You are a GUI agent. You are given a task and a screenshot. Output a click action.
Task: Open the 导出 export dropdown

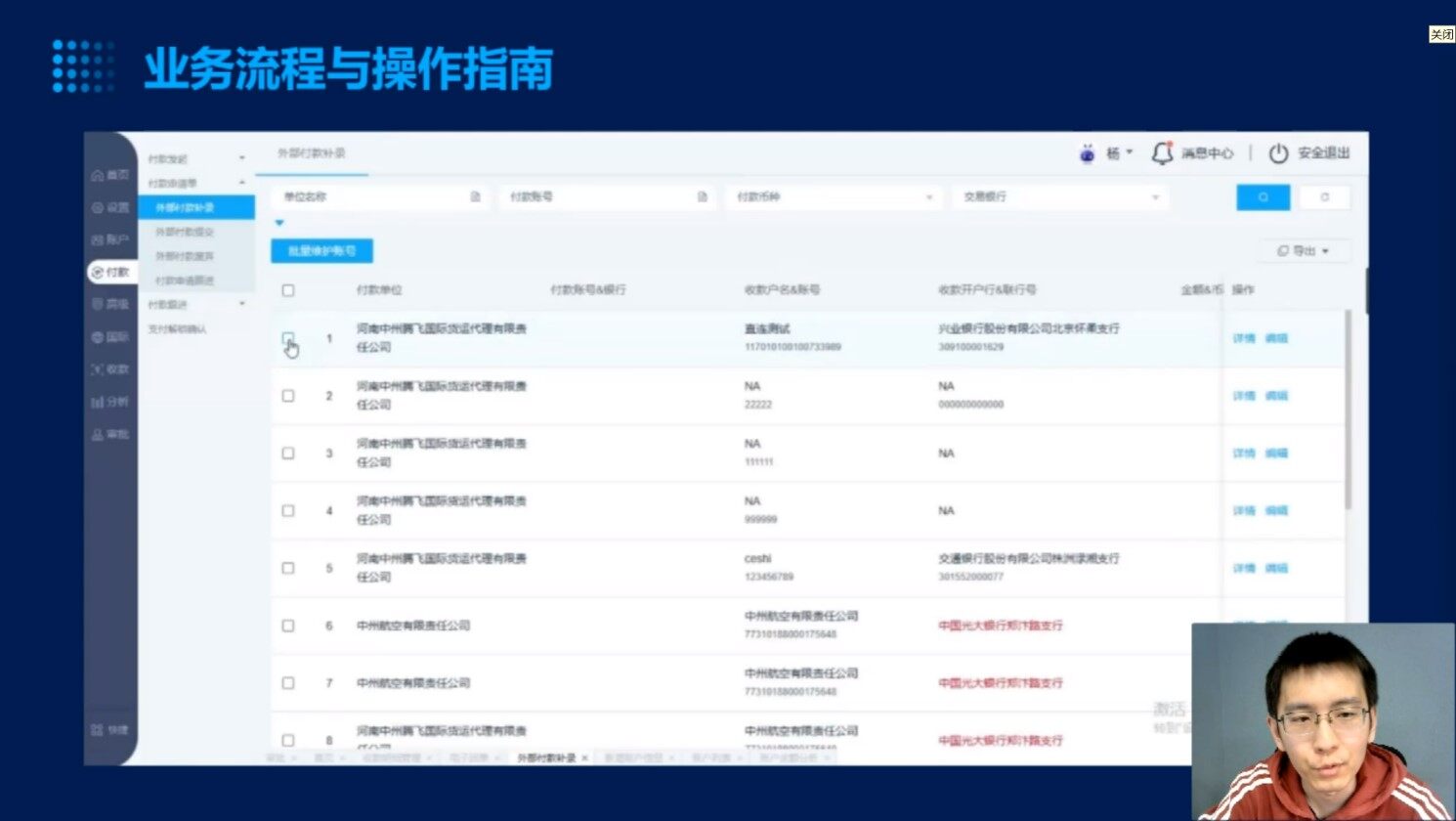pyautogui.click(x=1304, y=251)
